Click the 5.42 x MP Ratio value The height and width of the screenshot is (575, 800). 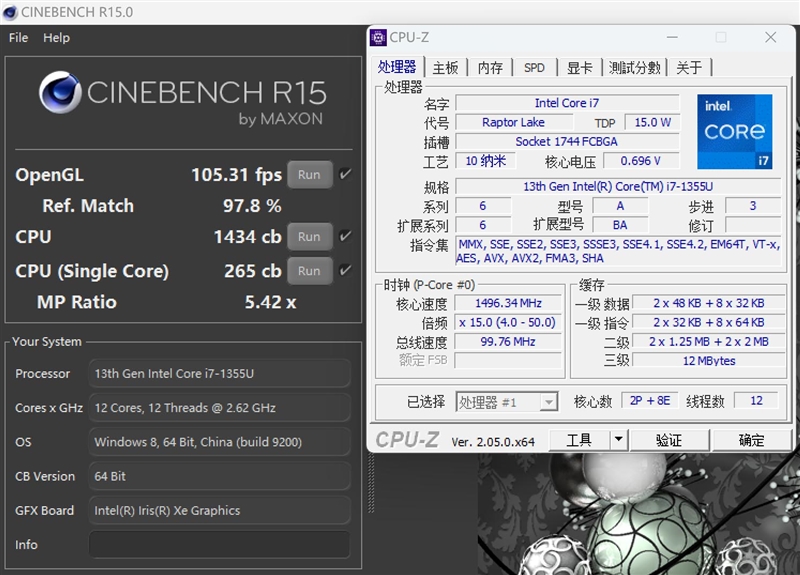click(270, 302)
